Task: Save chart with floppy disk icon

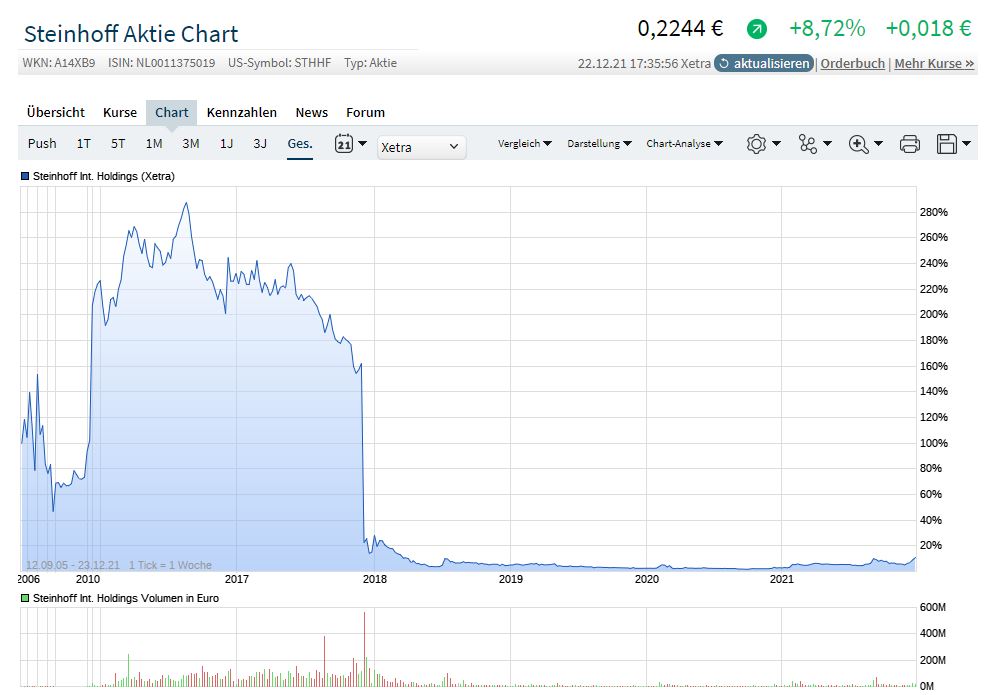Action: [x=947, y=144]
